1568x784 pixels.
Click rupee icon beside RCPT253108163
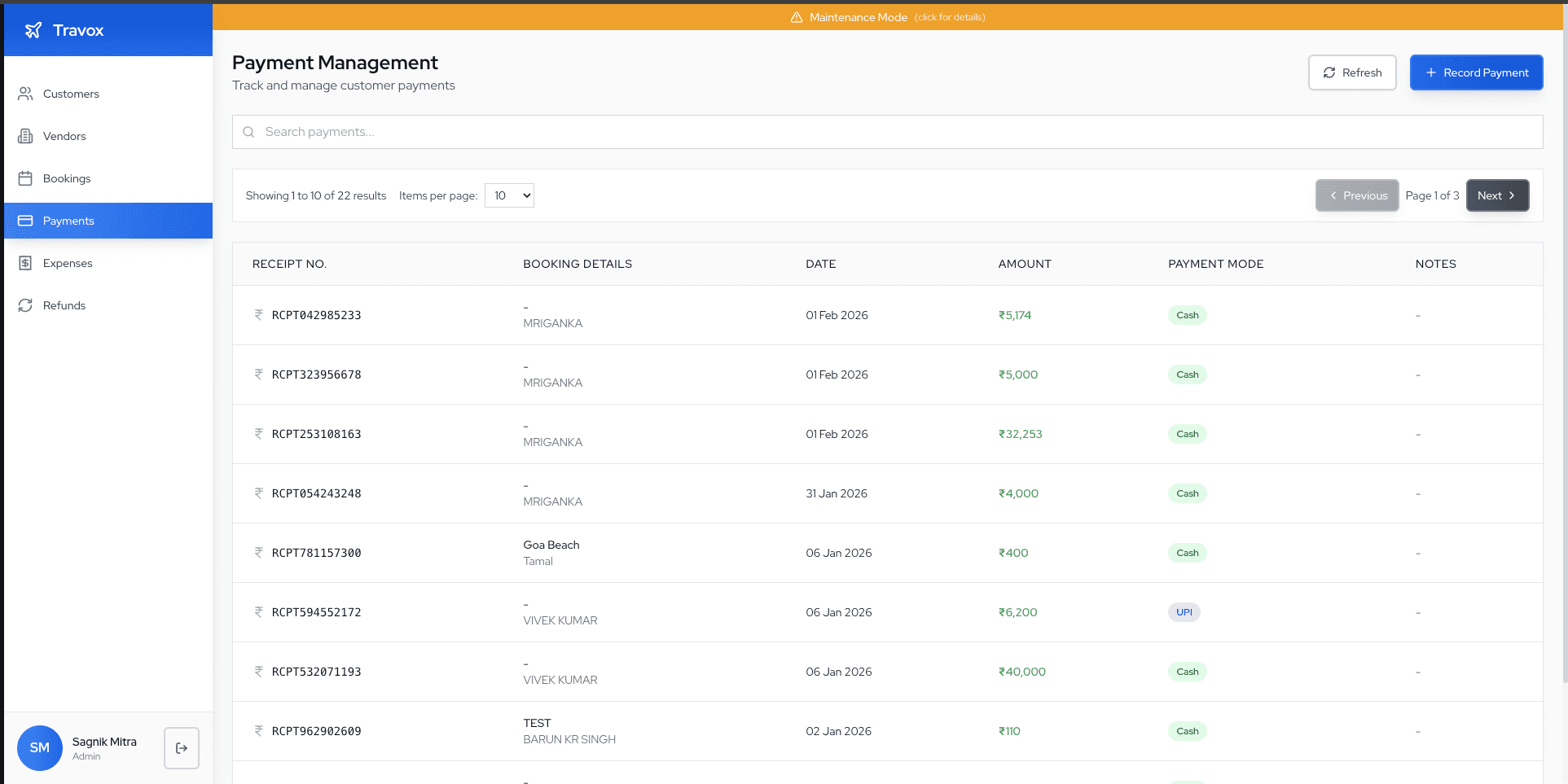[259, 434]
